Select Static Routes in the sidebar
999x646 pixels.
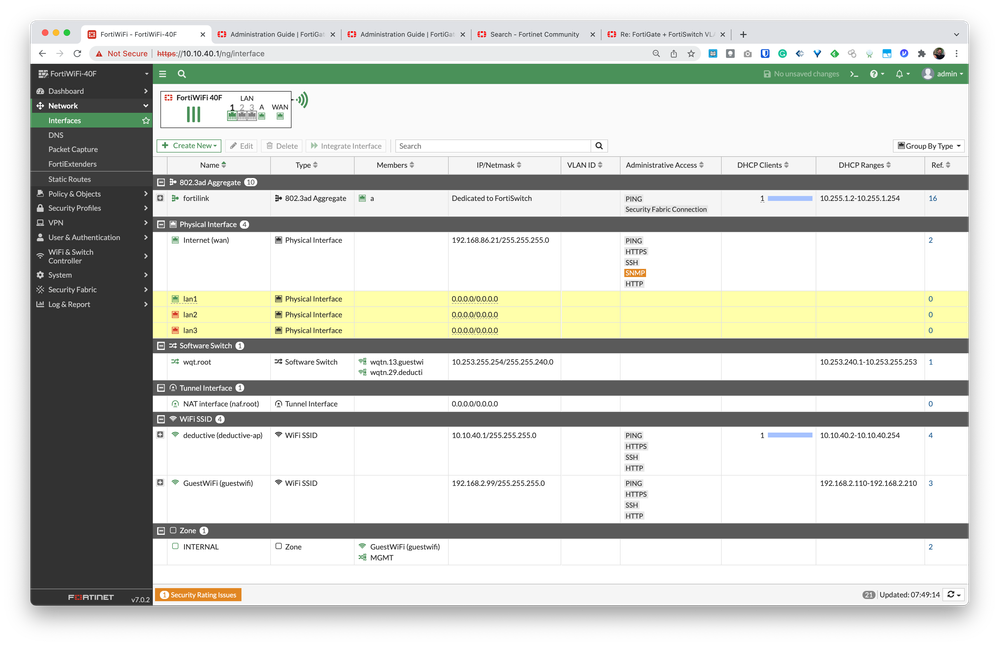point(69,179)
